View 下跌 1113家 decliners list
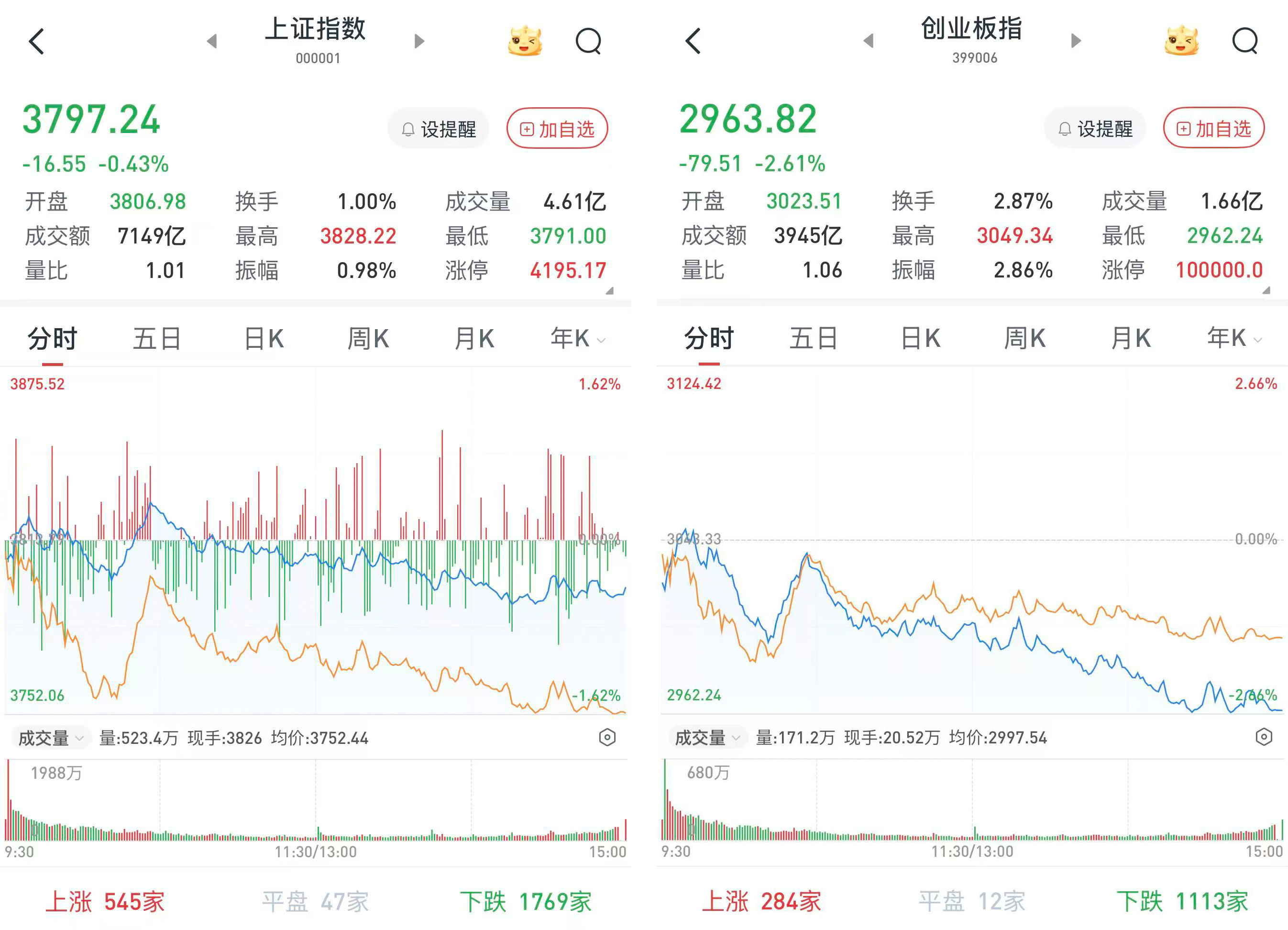The image size is (1288, 930). (x=1182, y=901)
